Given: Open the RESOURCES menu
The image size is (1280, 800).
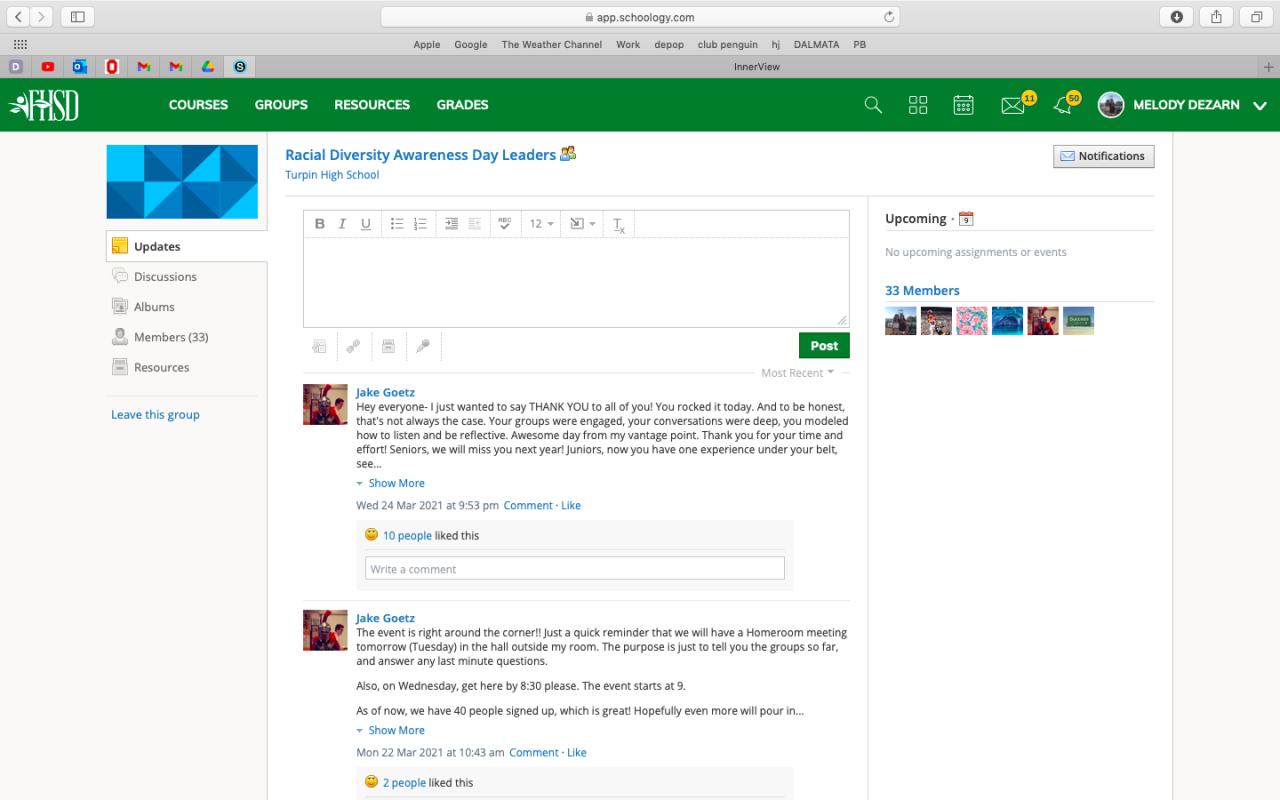Looking at the screenshot, I should pos(372,105).
